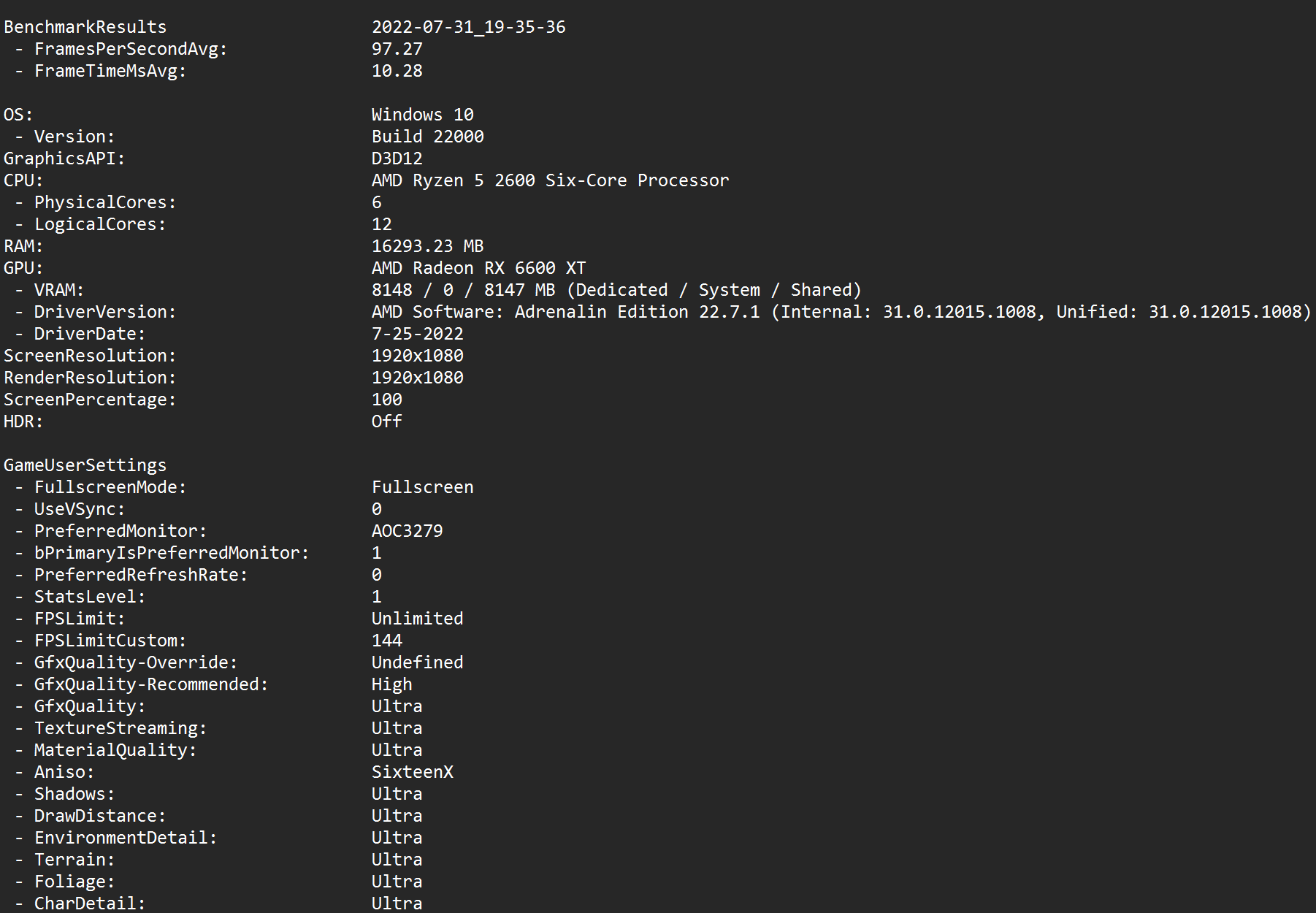Click the FPSLimitCustom value 144

pyautogui.click(x=386, y=641)
